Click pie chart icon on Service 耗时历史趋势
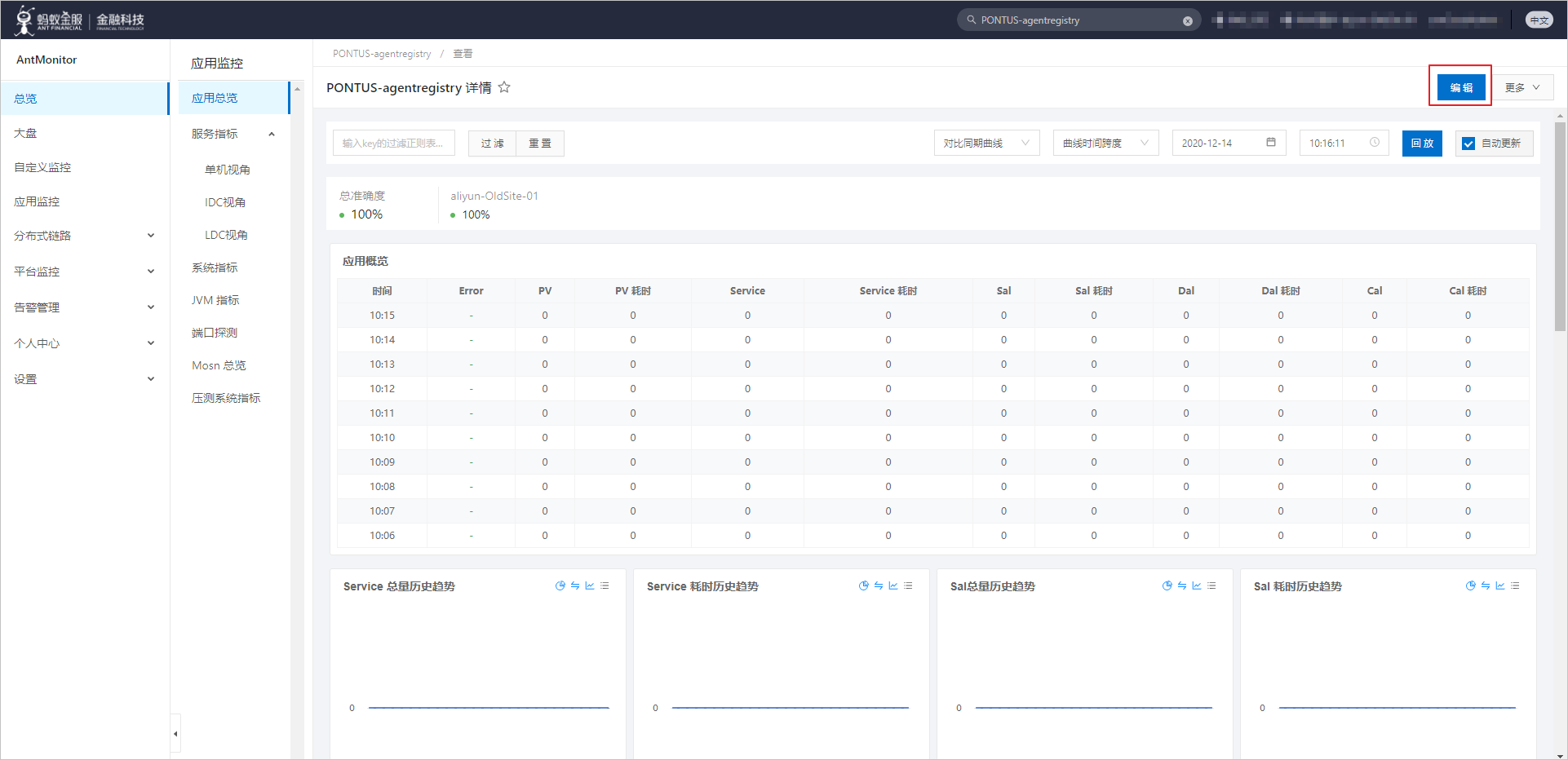Screen dimensions: 1568x760 tap(864, 585)
